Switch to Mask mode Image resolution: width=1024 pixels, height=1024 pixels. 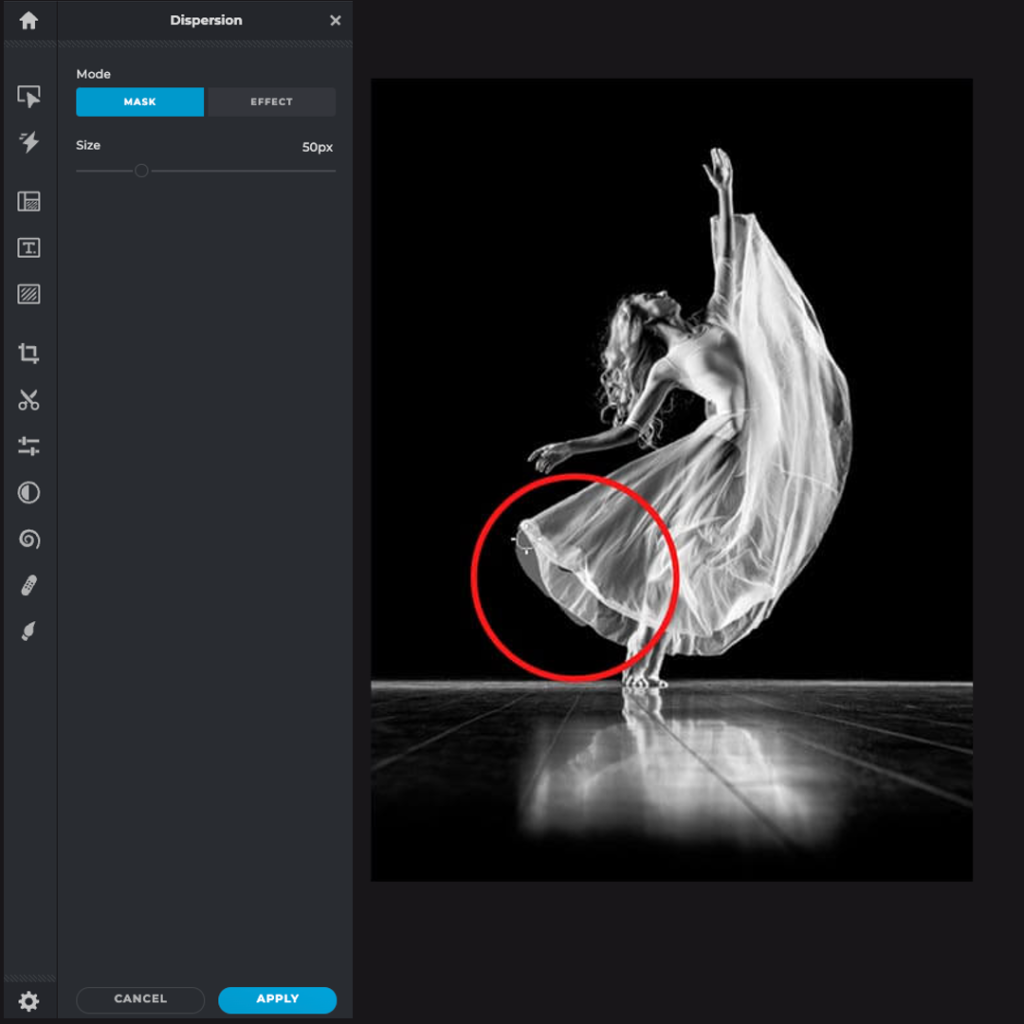click(139, 101)
